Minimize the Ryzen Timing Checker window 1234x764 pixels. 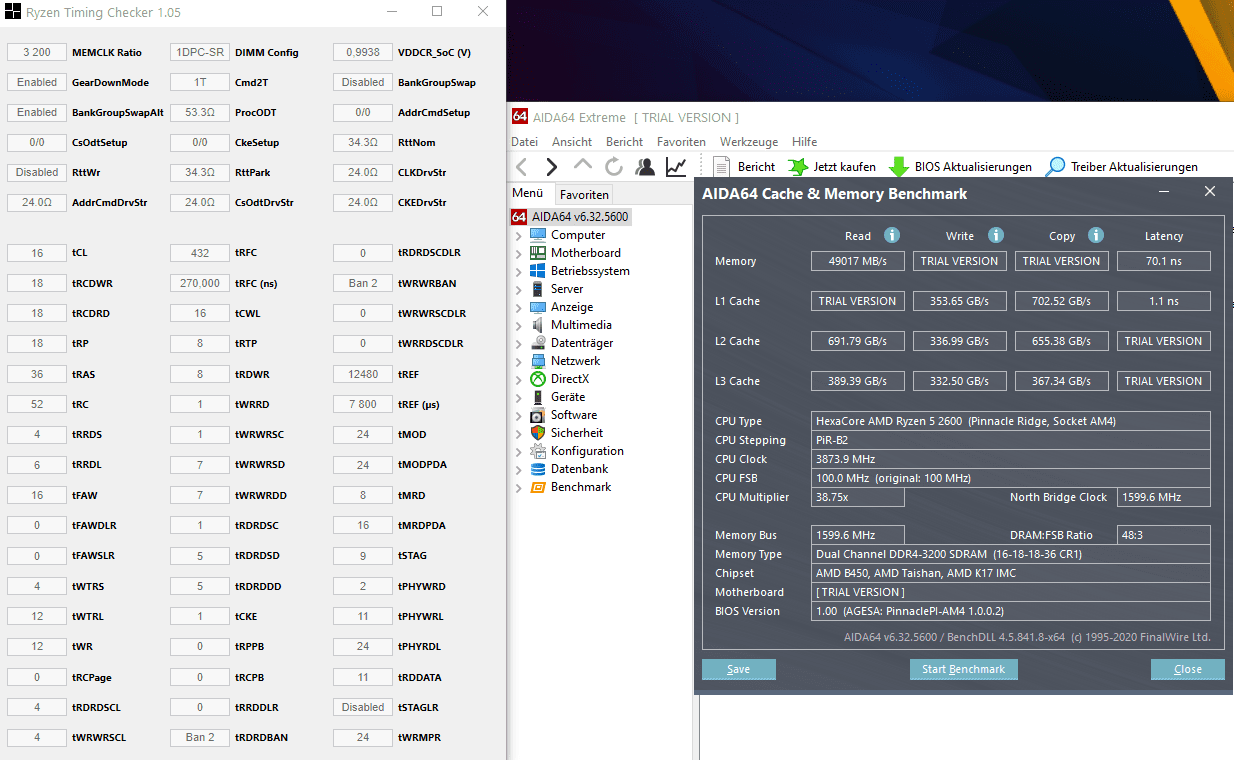pyautogui.click(x=392, y=12)
